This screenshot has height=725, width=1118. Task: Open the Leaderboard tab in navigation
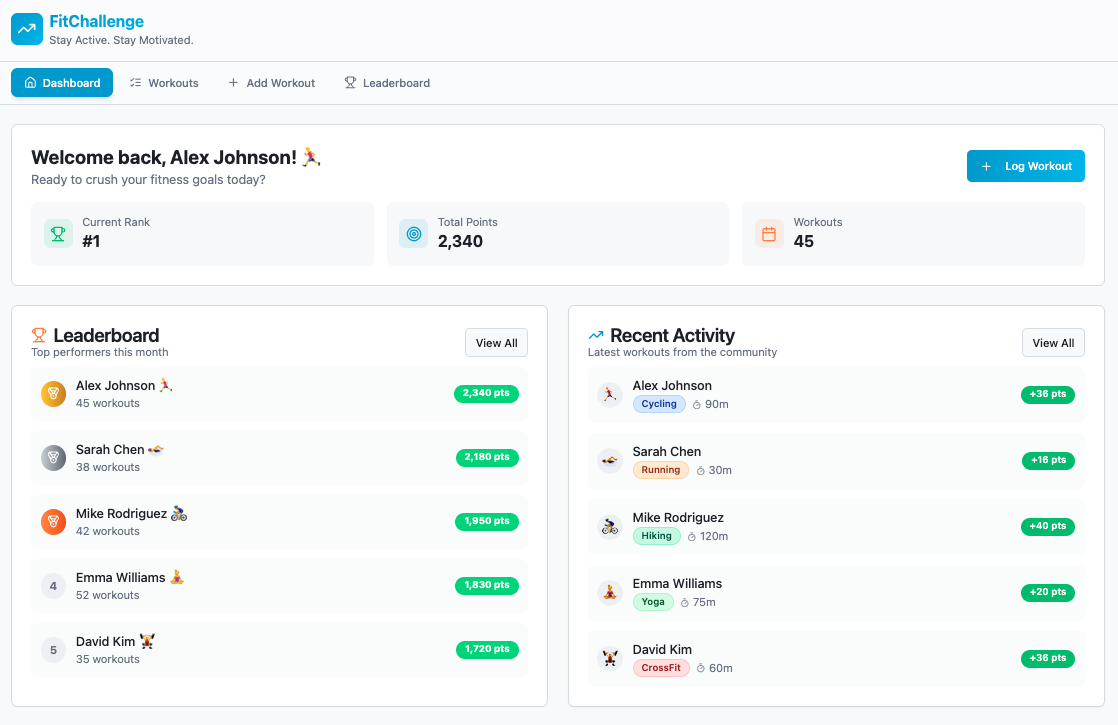pos(387,83)
